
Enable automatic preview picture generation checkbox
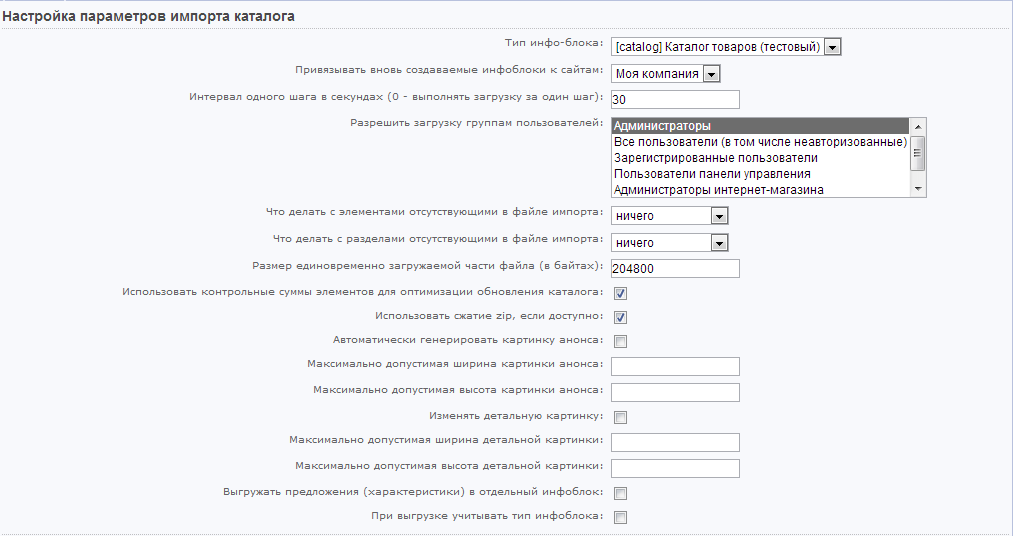click(620, 341)
